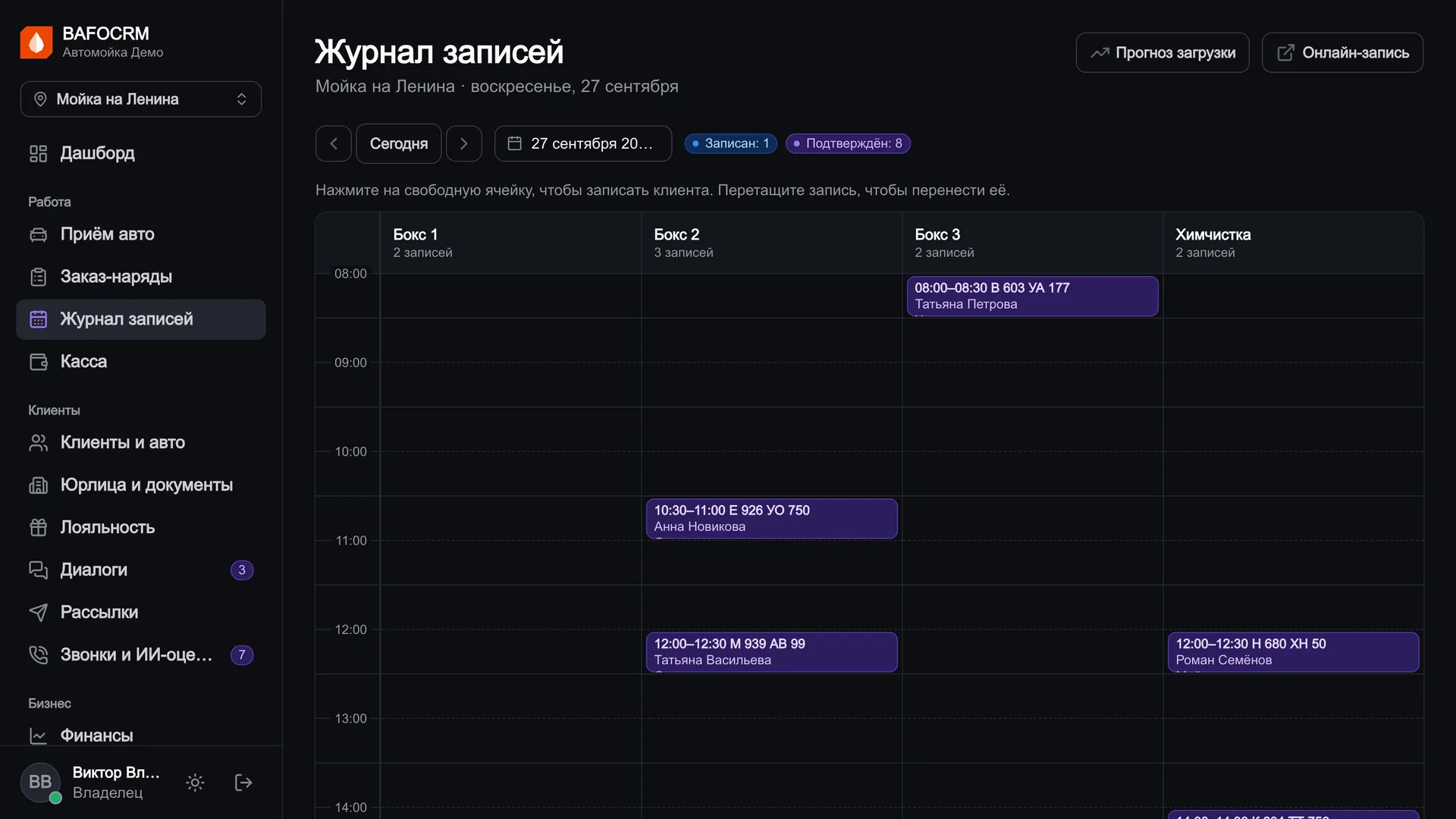1456x819 pixels.
Task: Open the 12:00–12:30 Татьяна Васильева booking
Action: tap(772, 652)
